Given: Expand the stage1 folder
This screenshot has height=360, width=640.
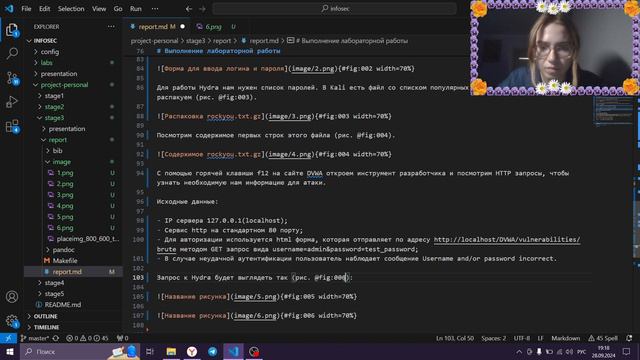Looking at the screenshot, I should 54,96.
